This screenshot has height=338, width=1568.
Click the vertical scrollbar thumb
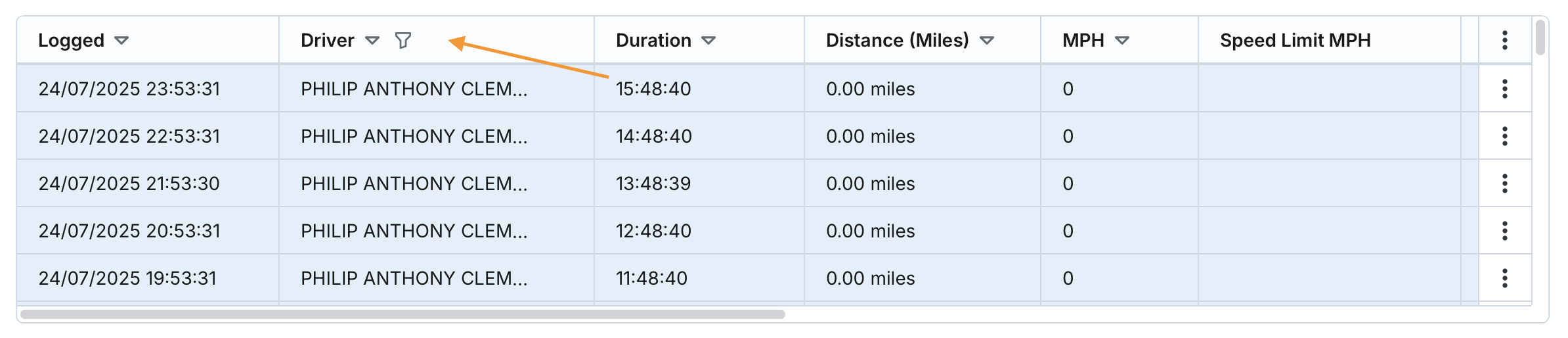pos(1540,38)
